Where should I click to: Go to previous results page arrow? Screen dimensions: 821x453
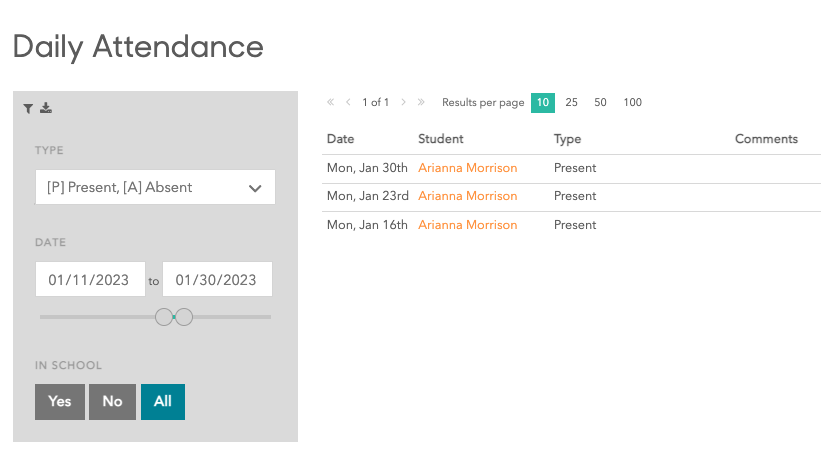[348, 102]
